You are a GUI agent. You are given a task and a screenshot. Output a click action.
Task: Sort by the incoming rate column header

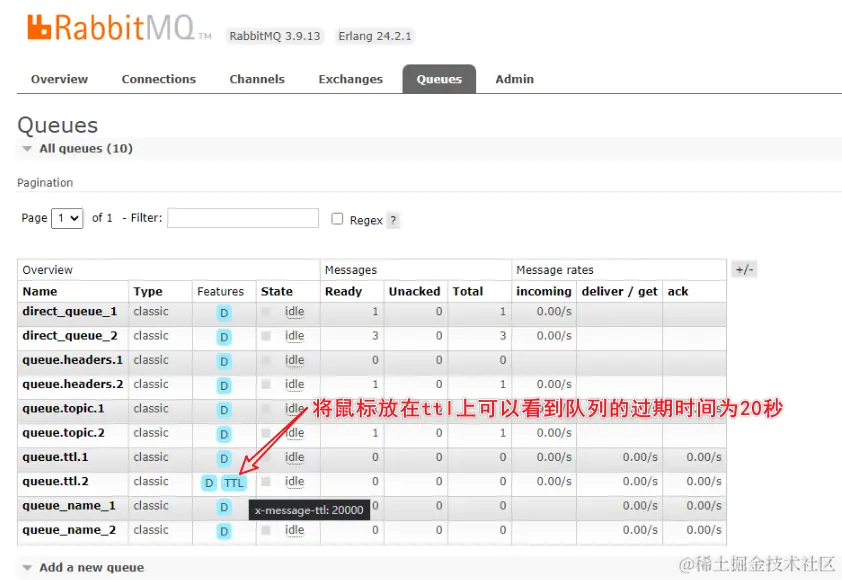[543, 291]
